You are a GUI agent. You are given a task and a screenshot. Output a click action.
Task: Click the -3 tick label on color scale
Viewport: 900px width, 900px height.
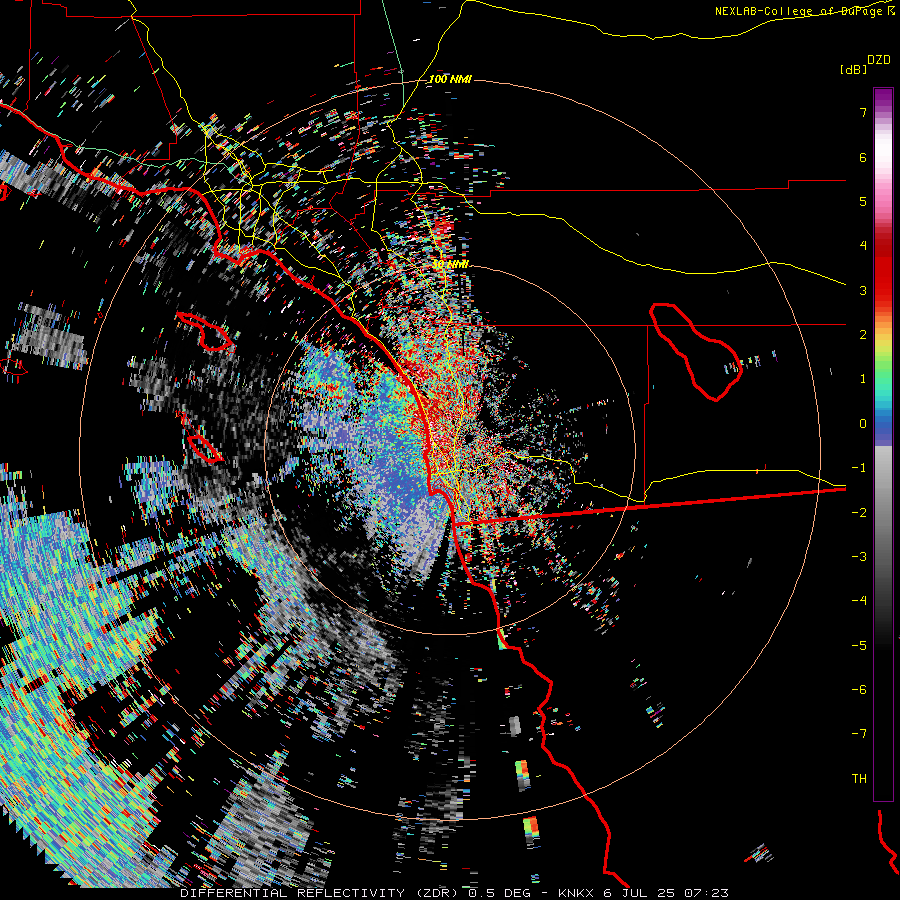pyautogui.click(x=859, y=556)
